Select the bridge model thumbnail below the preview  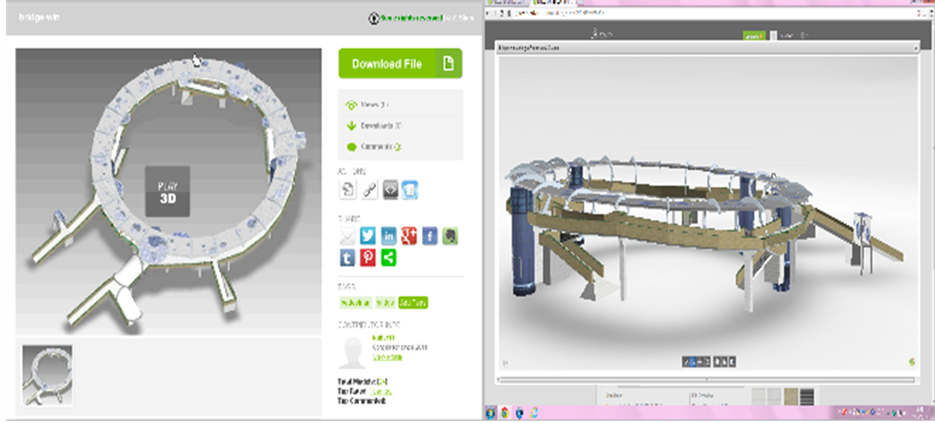click(47, 374)
